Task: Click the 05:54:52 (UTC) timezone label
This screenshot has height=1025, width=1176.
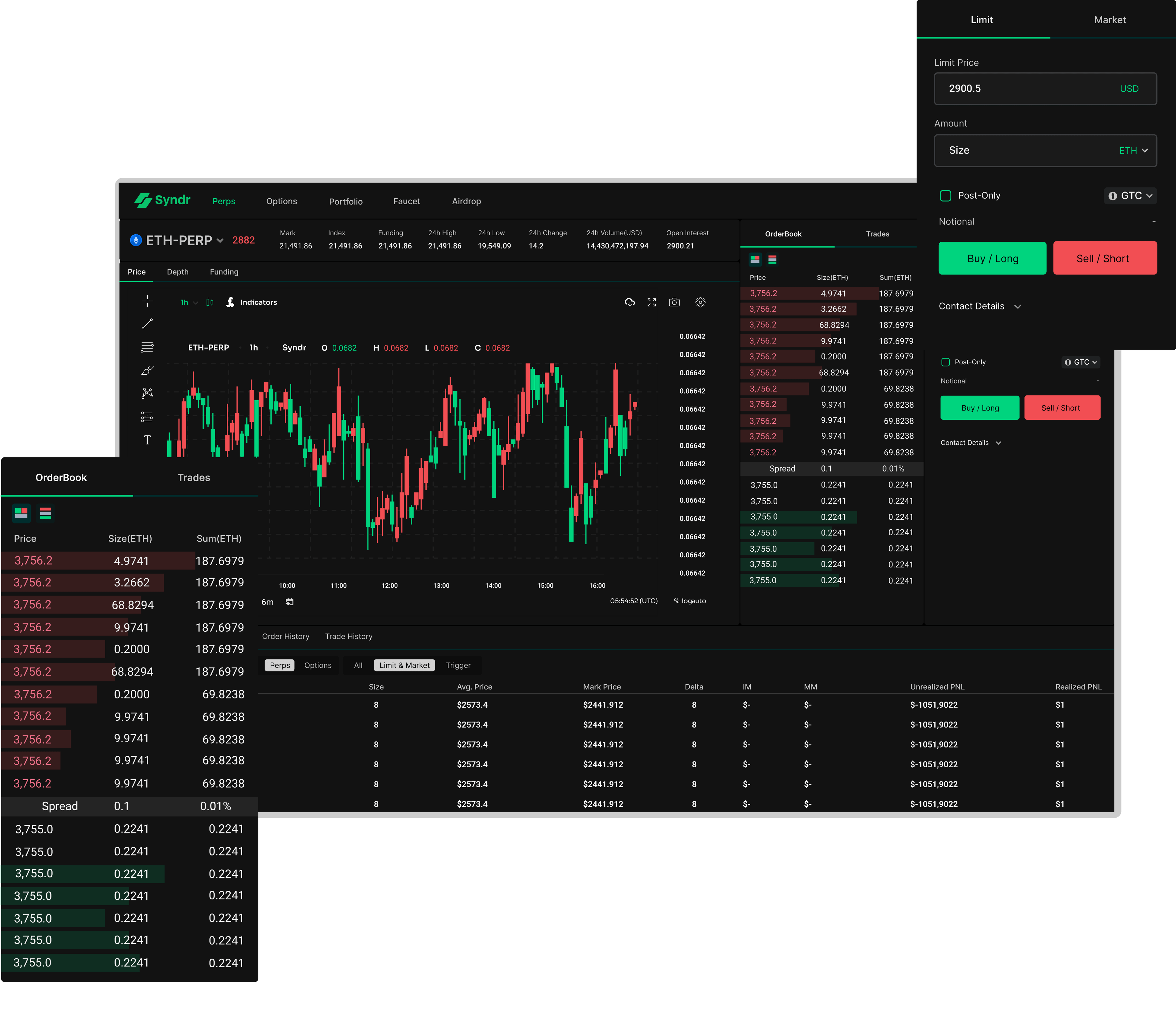Action: click(x=634, y=601)
